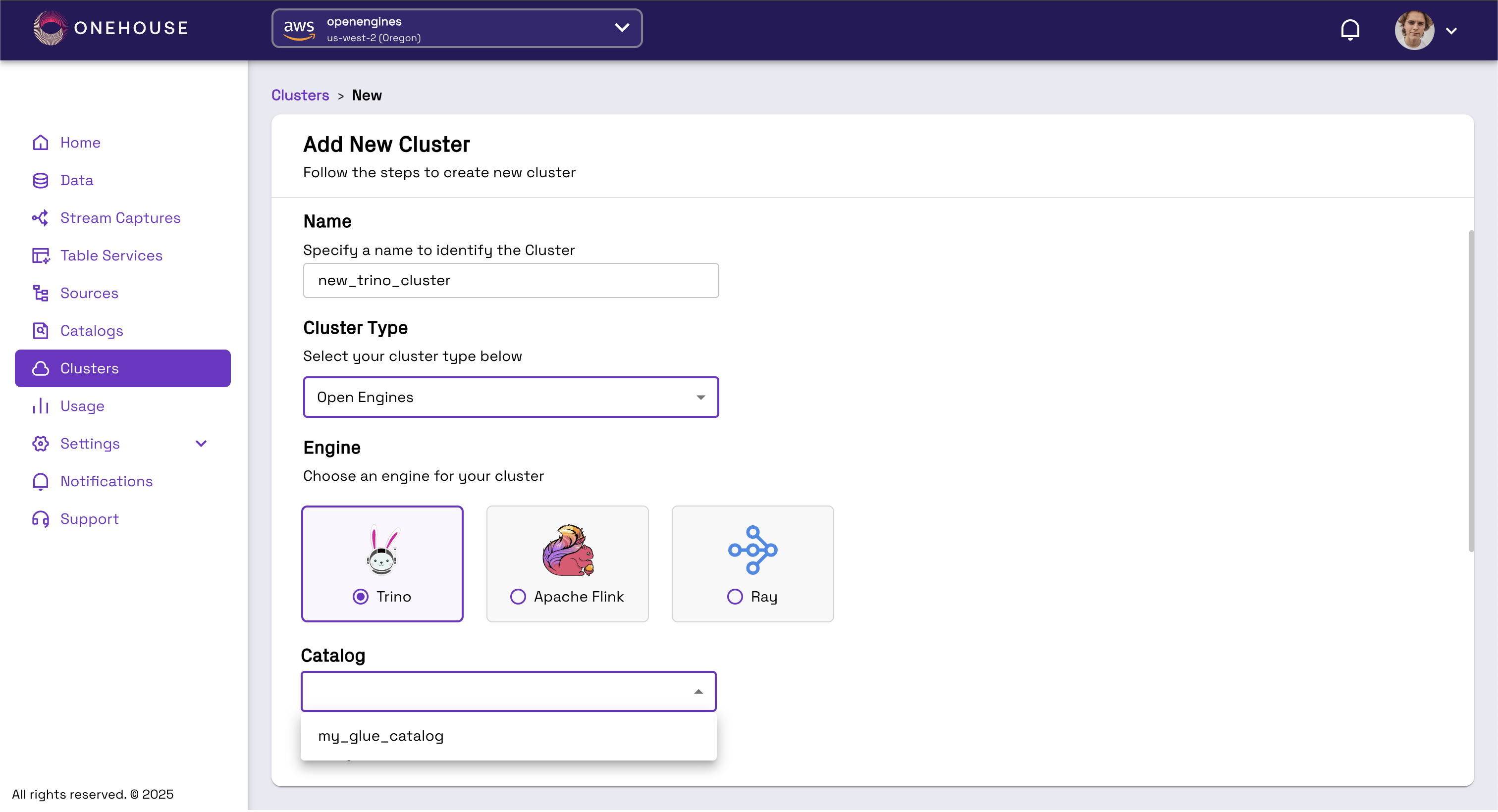Click the Onehouse logo icon

coord(50,28)
